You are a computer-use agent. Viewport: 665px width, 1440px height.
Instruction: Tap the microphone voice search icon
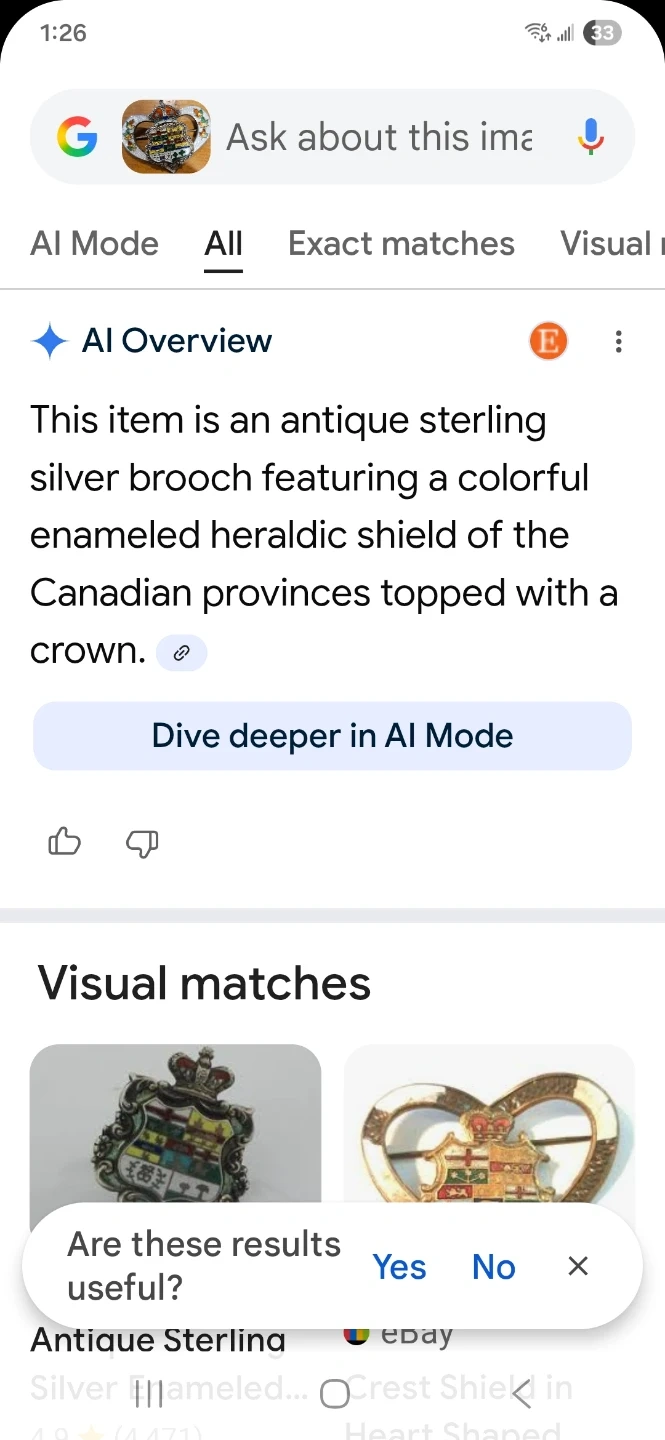[x=591, y=137]
